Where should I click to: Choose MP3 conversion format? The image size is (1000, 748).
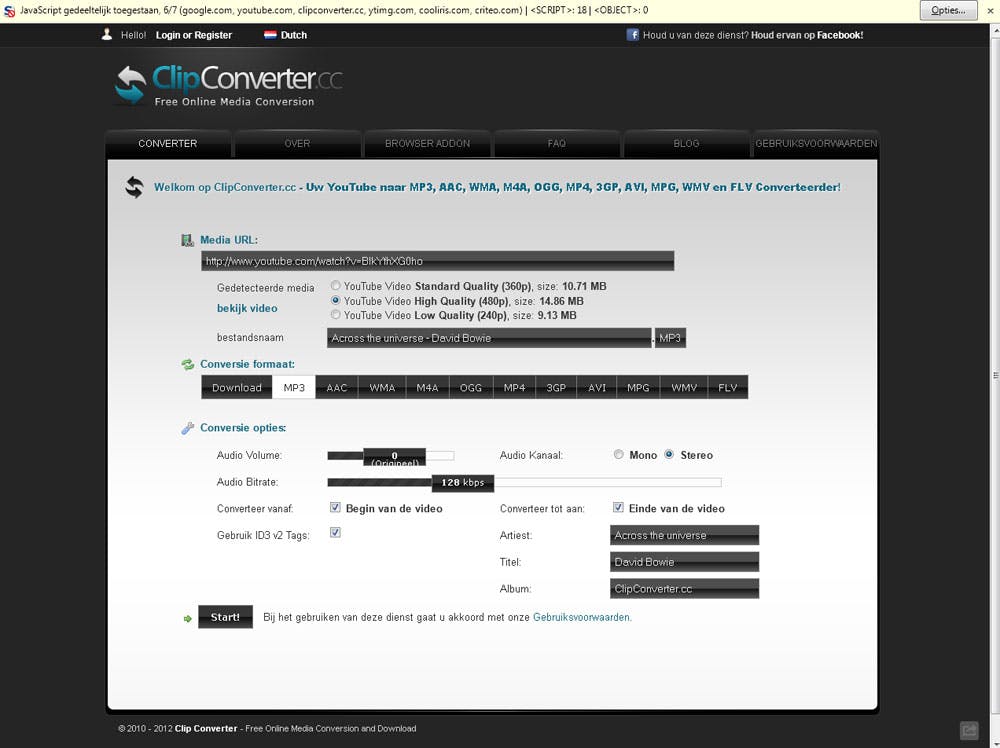click(294, 388)
